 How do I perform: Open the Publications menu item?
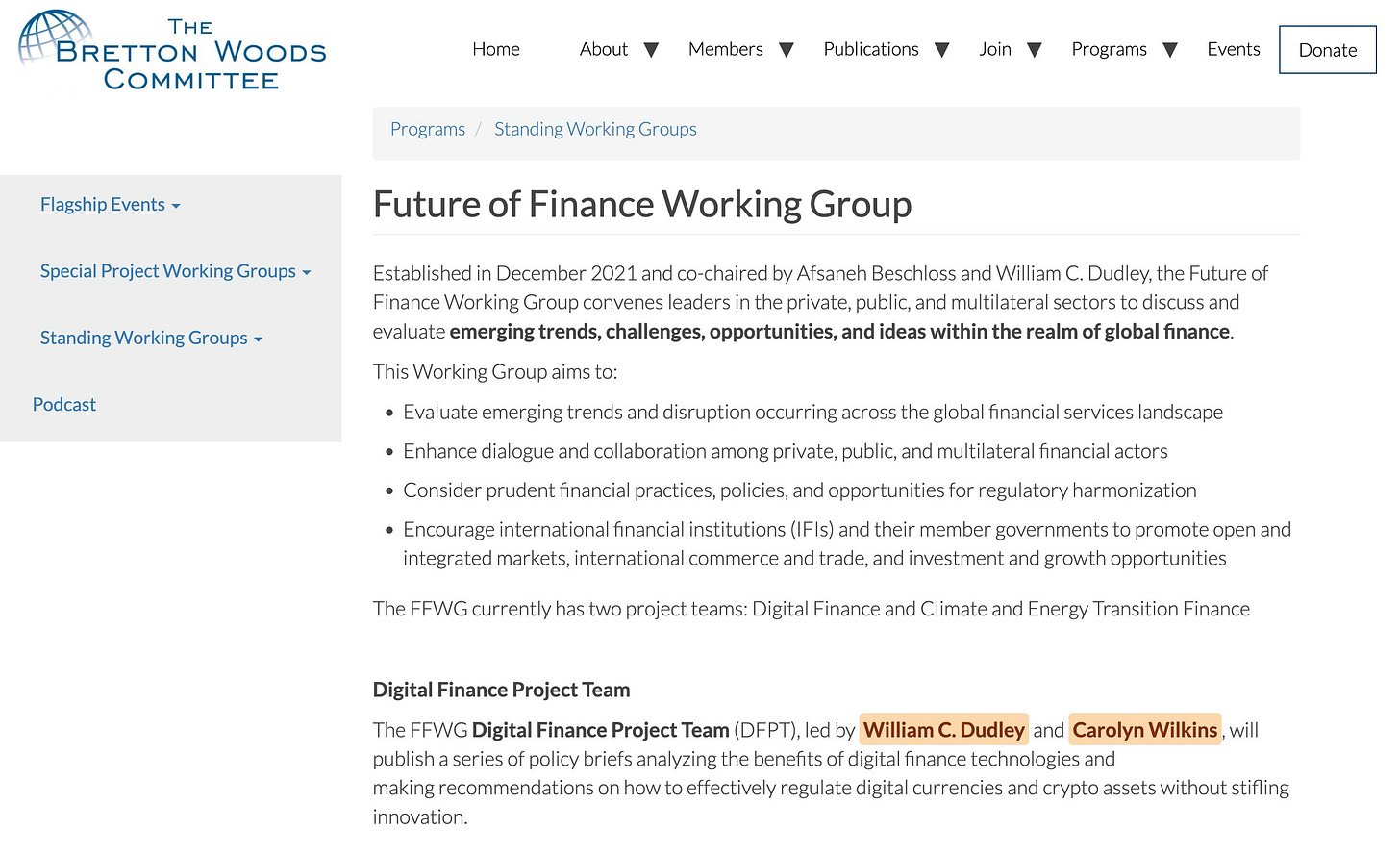tap(871, 49)
